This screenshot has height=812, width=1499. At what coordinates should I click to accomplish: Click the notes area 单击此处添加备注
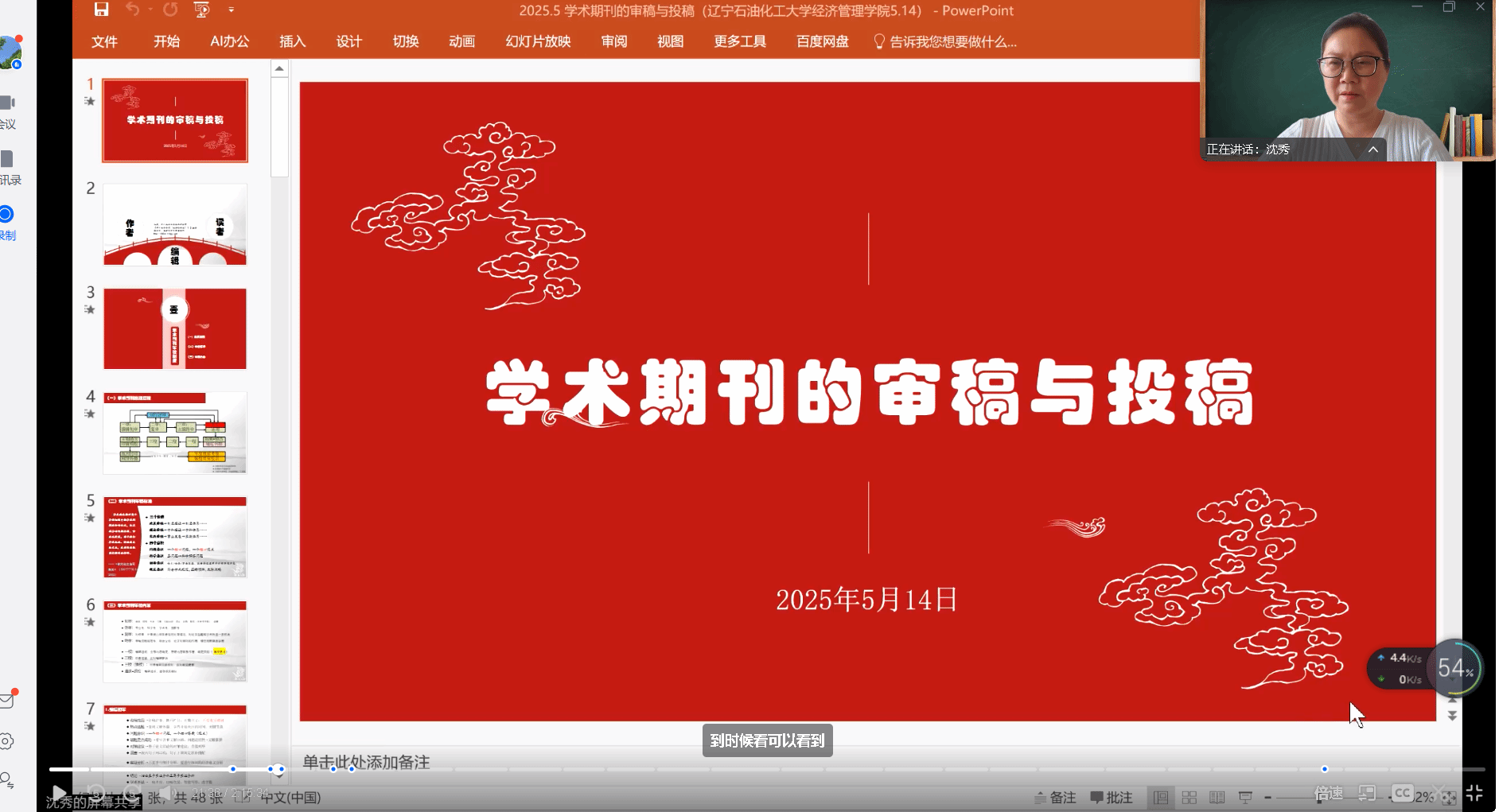tap(366, 762)
